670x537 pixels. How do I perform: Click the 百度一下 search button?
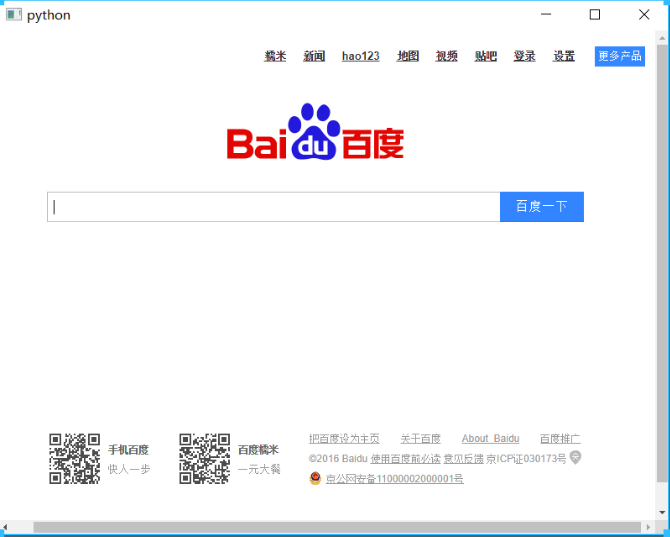click(x=542, y=207)
